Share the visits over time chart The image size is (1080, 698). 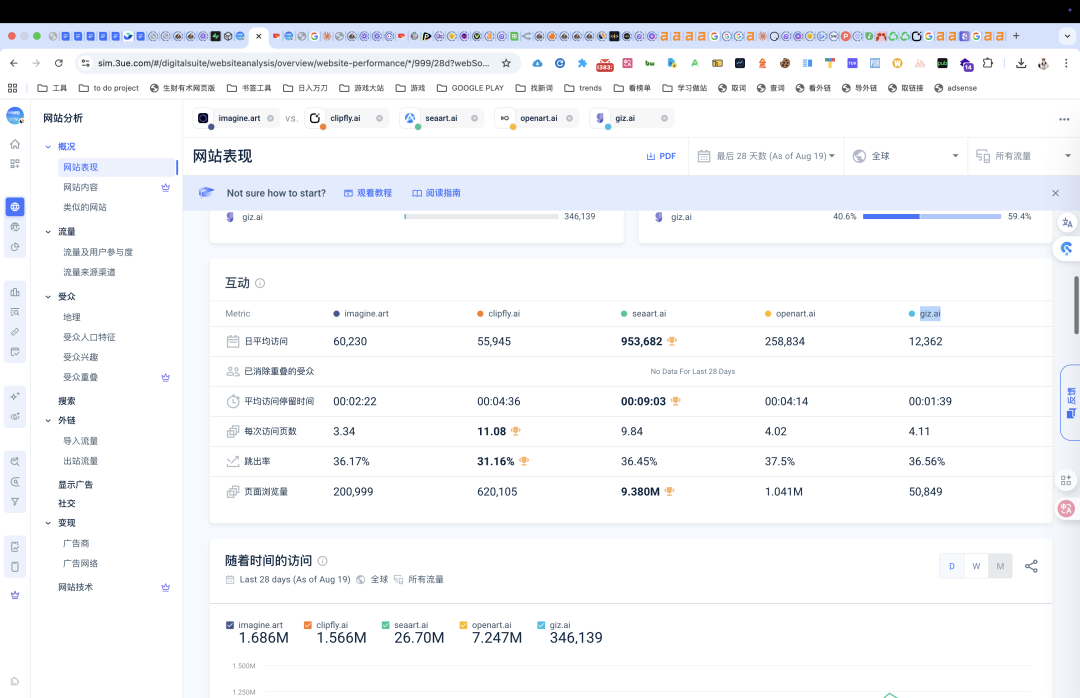[x=1031, y=566]
